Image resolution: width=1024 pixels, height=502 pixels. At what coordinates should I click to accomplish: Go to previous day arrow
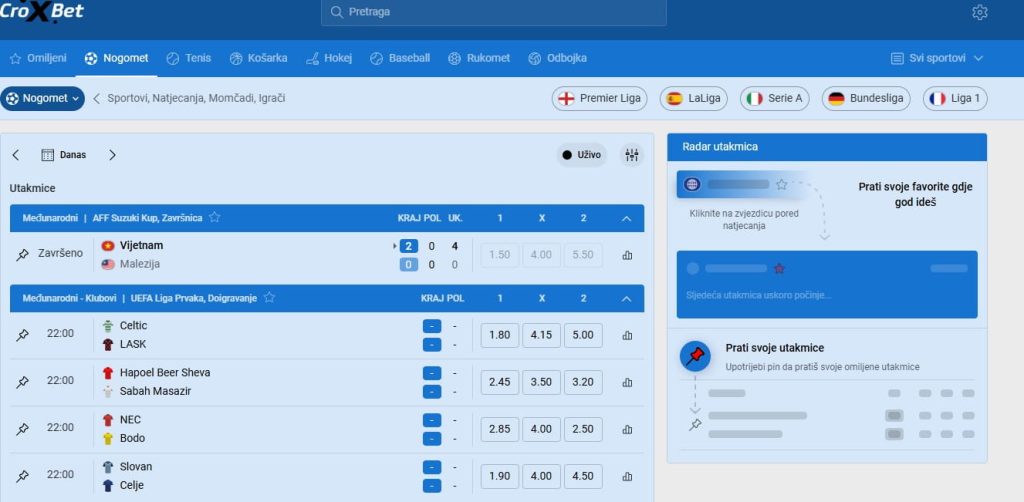tap(16, 155)
